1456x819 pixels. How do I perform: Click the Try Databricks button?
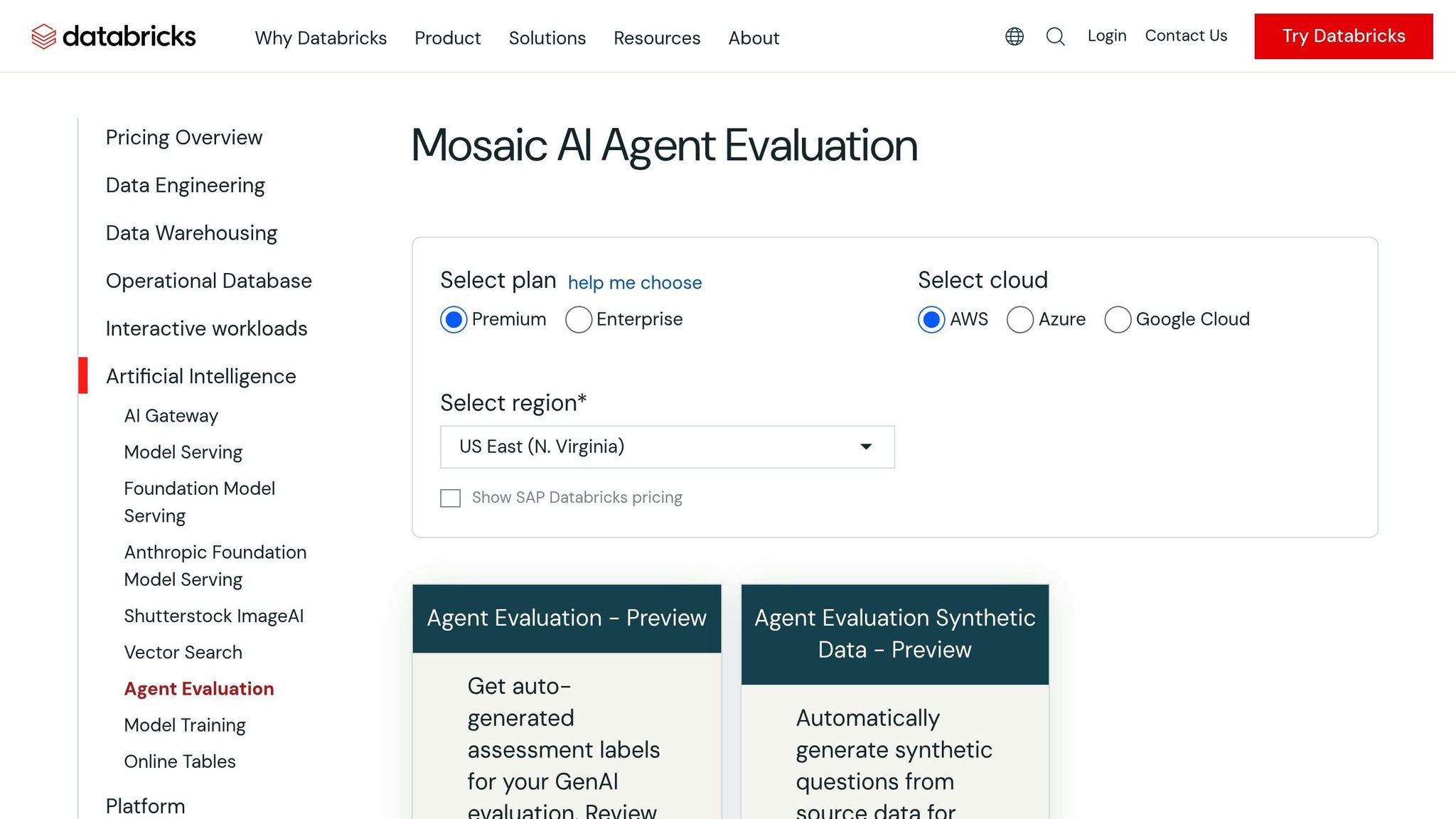pyautogui.click(x=1343, y=36)
